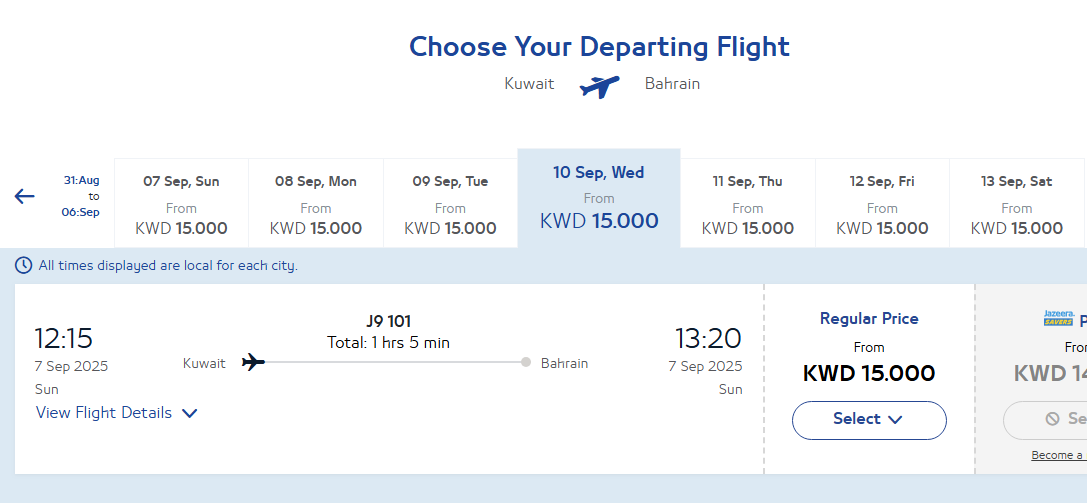Expand View Flight Details chevron
The width and height of the screenshot is (1087, 503).
tap(189, 414)
